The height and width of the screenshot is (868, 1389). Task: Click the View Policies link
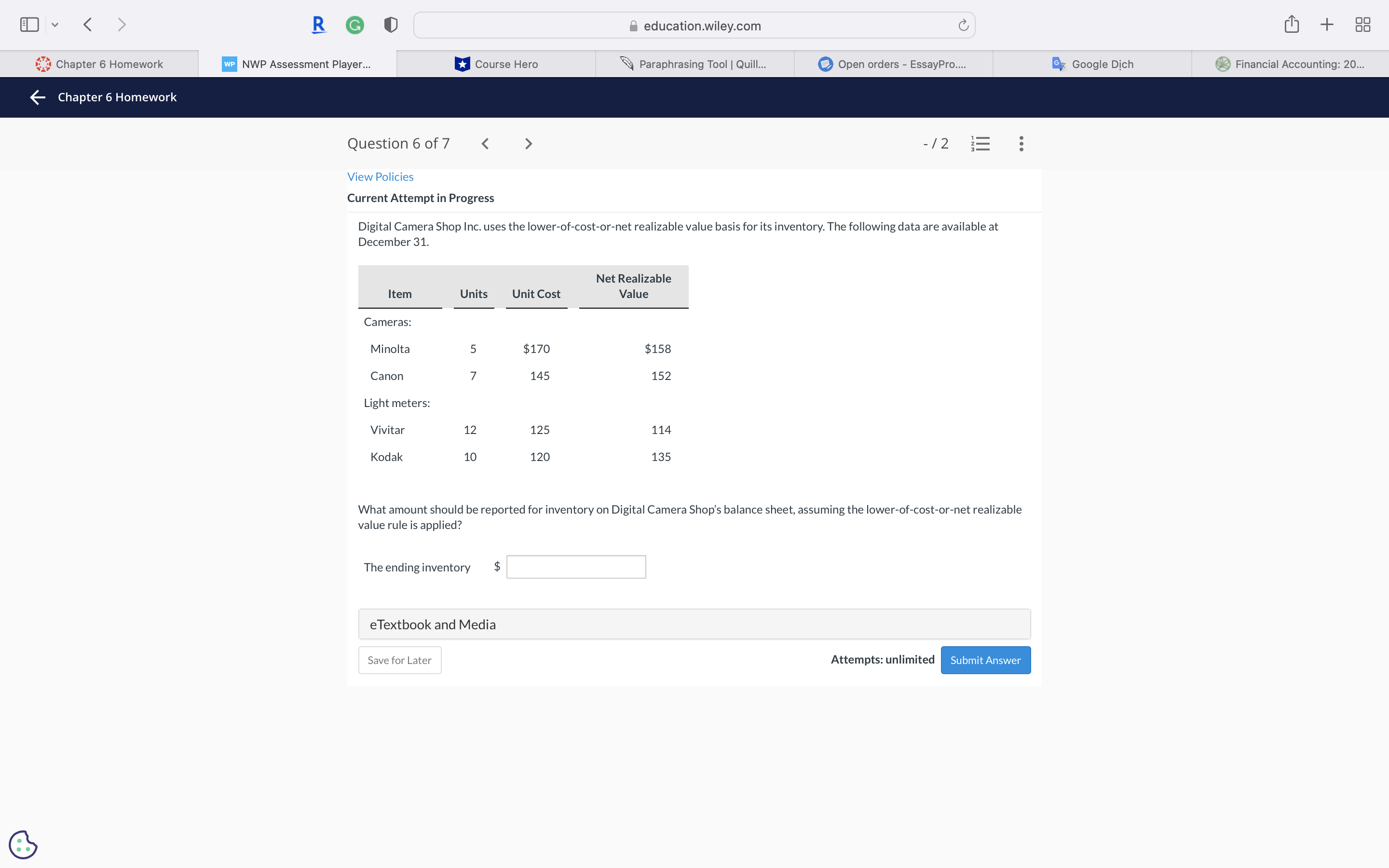(380, 177)
